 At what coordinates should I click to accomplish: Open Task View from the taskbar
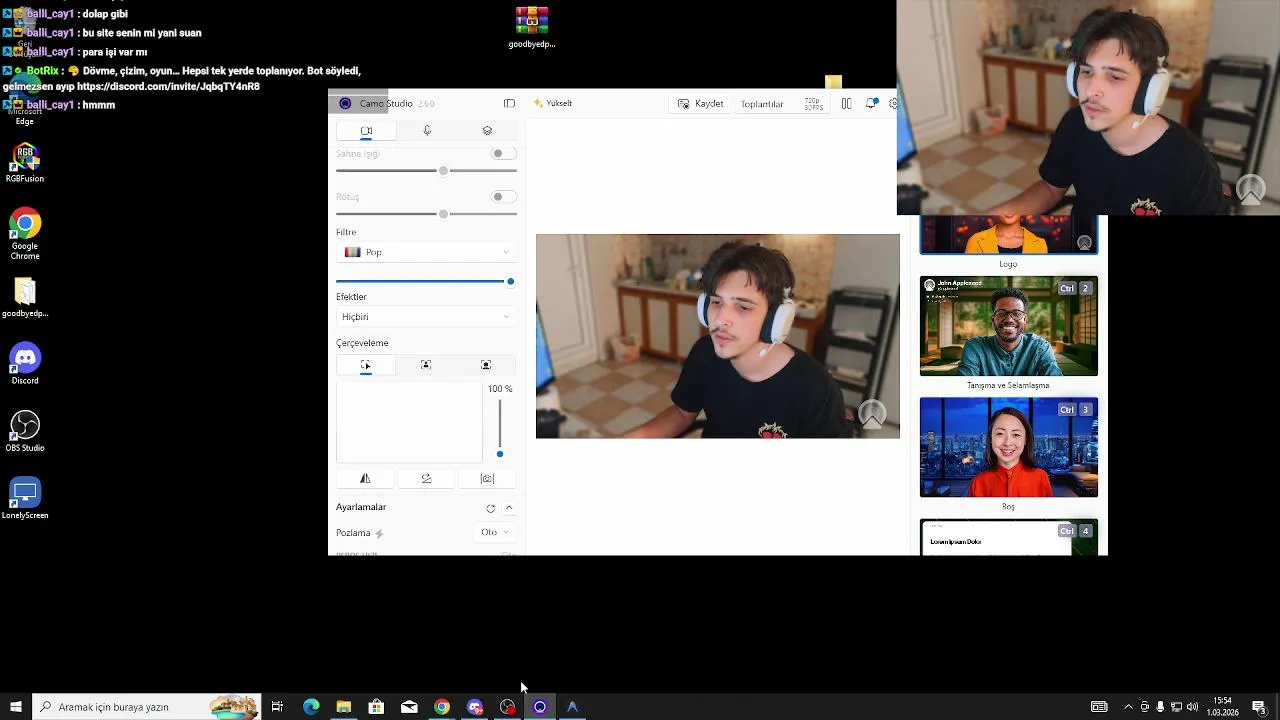277,707
